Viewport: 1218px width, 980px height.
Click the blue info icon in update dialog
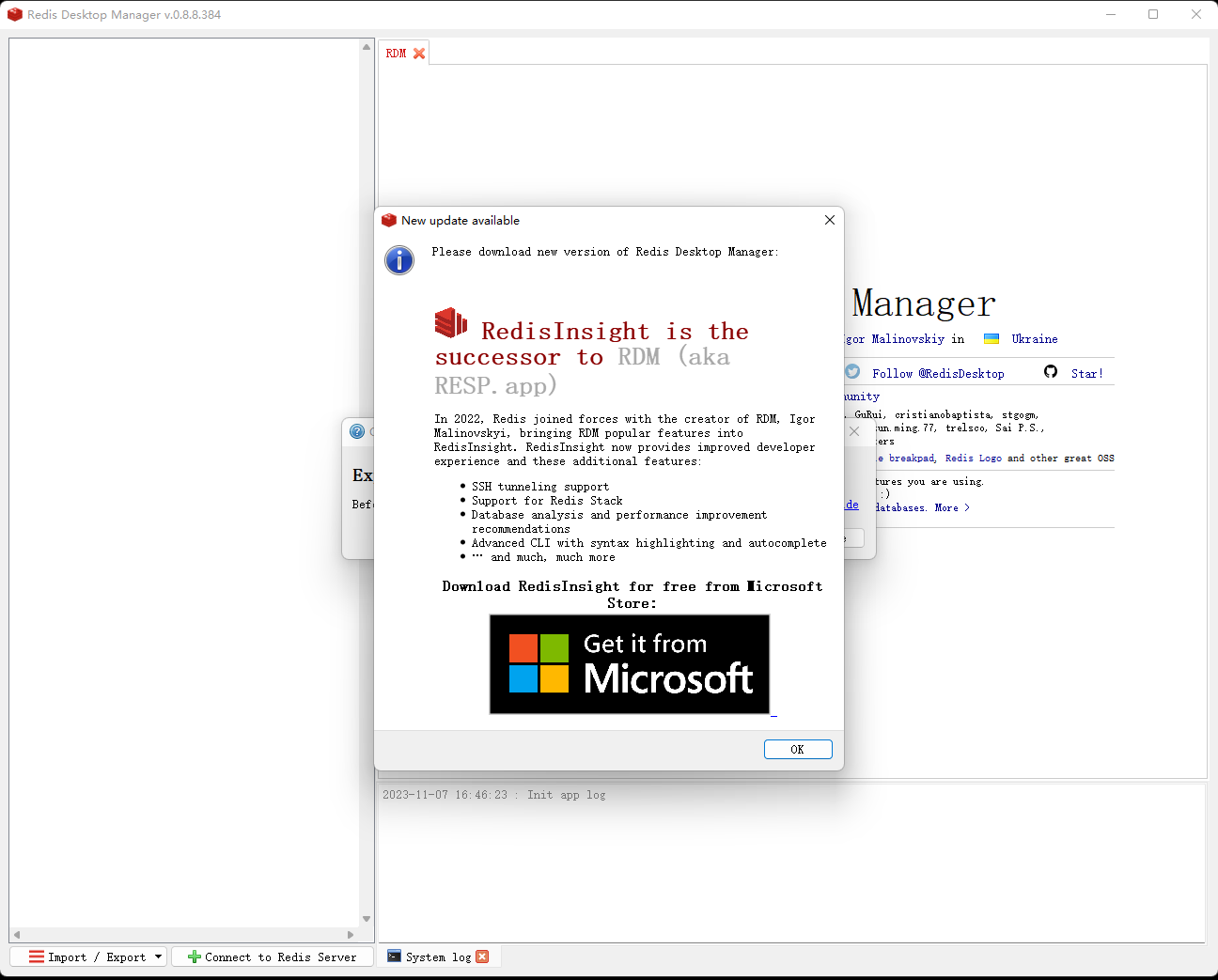[x=398, y=260]
